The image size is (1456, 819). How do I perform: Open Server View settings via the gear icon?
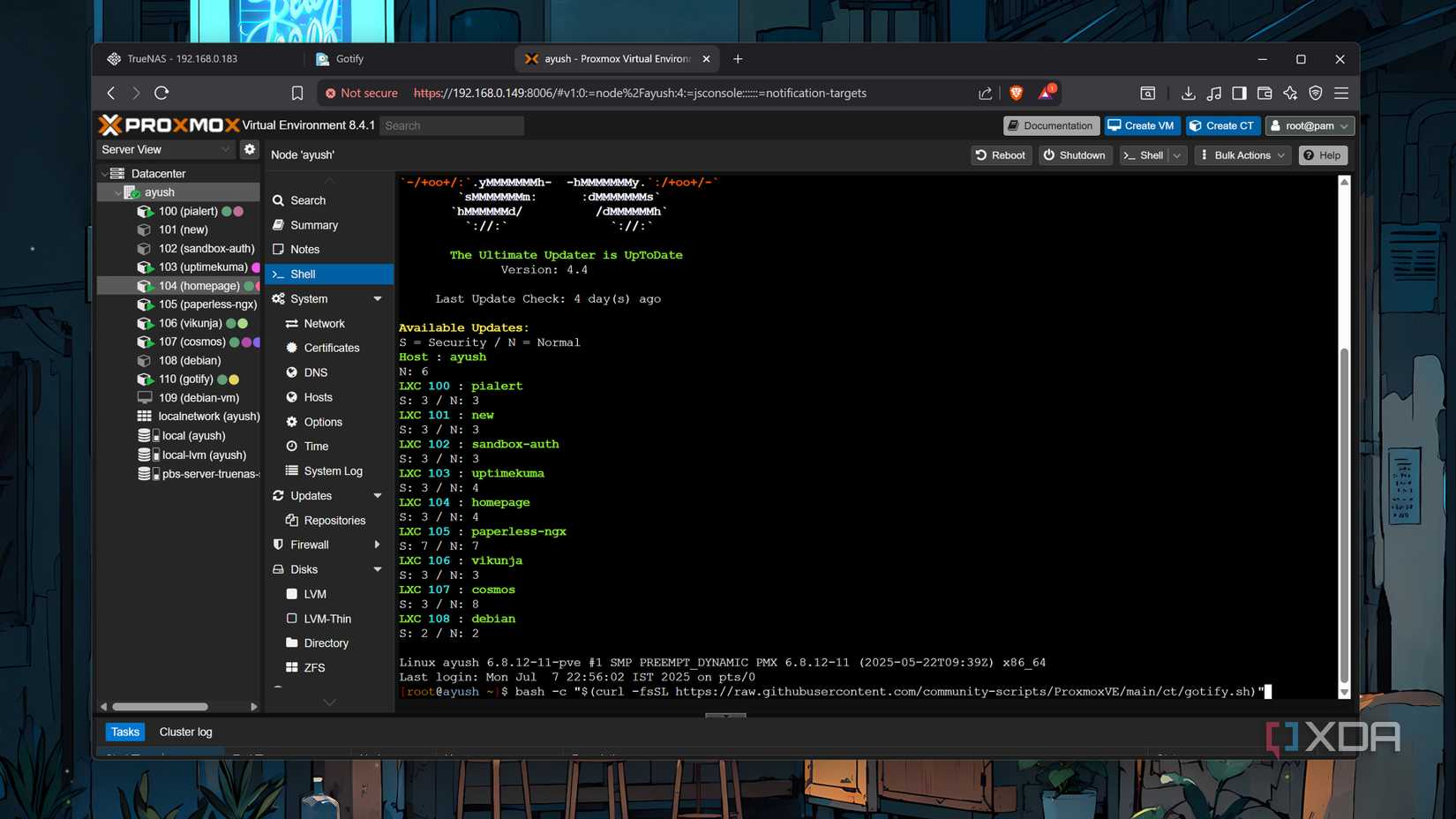pyautogui.click(x=250, y=149)
